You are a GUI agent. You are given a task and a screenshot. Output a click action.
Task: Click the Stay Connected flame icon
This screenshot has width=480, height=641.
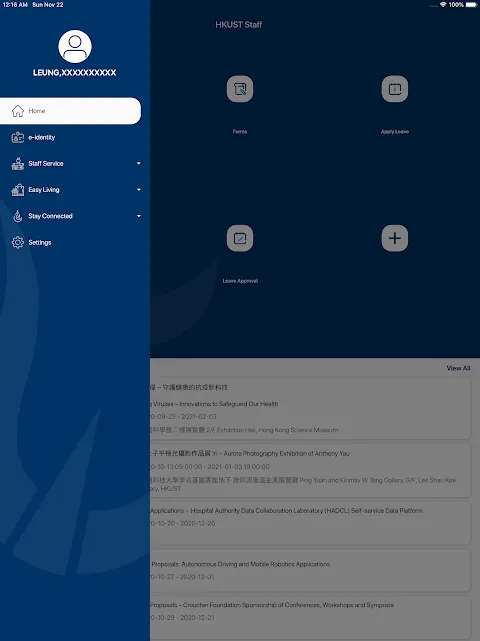point(18,216)
